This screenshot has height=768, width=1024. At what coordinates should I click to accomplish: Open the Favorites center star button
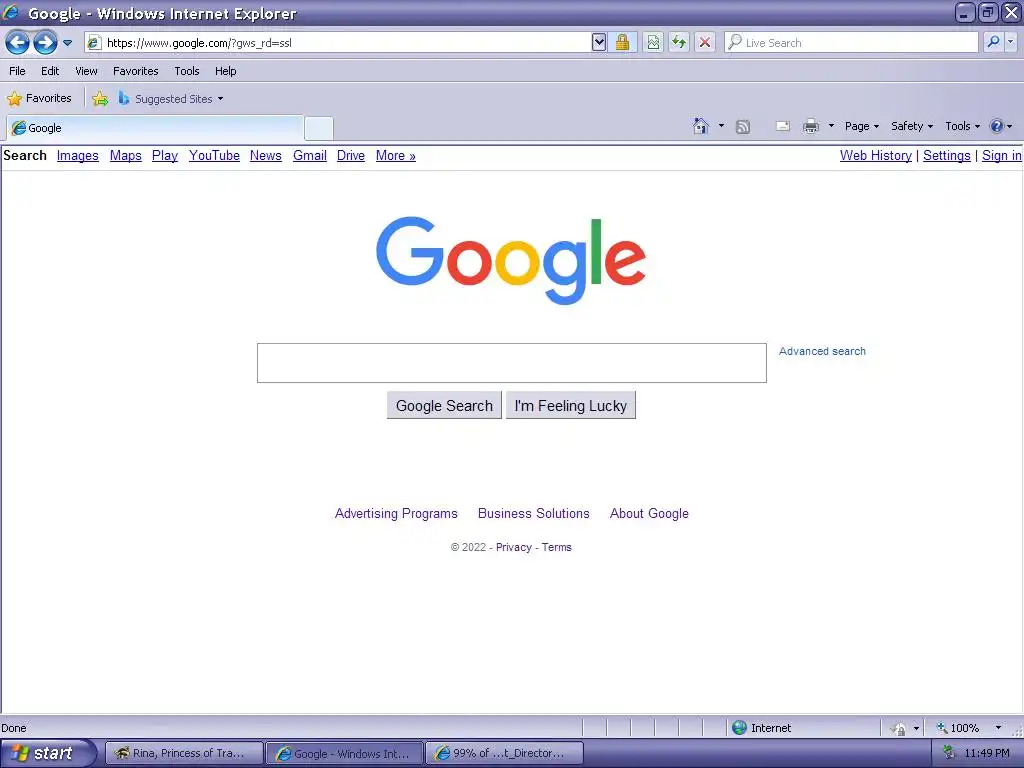point(39,99)
